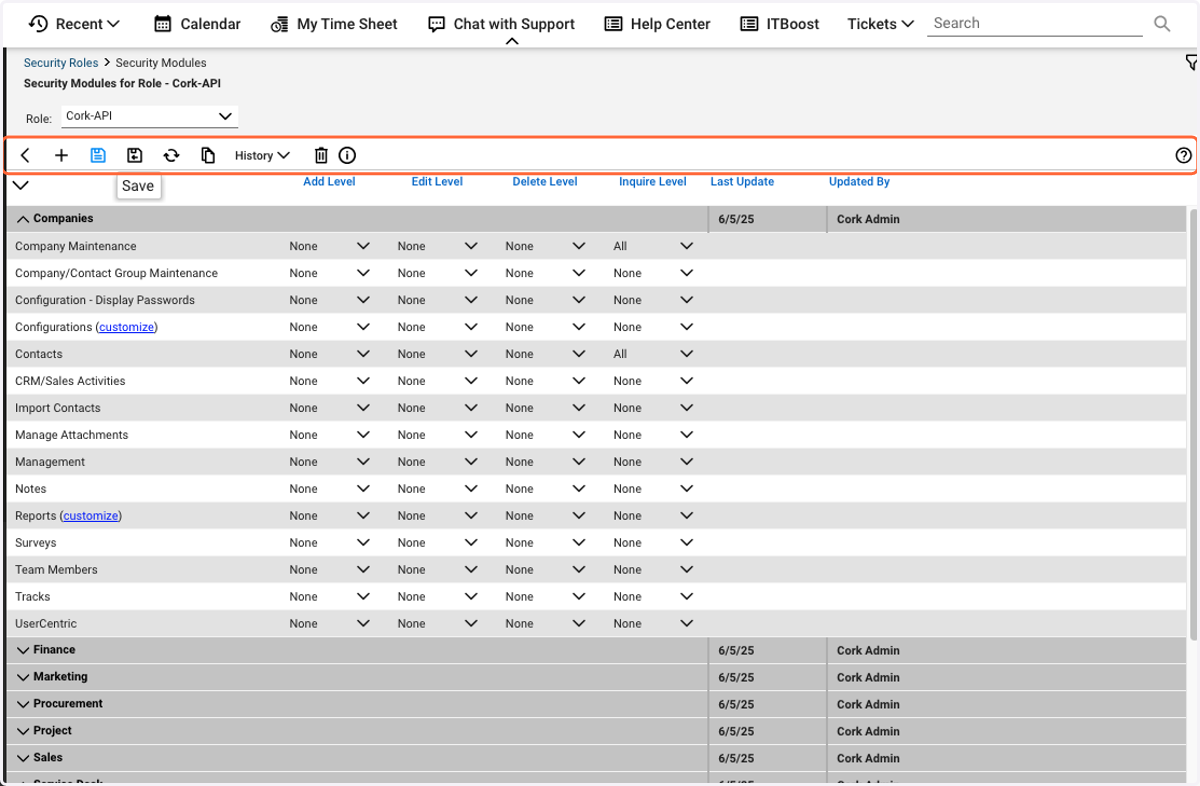Screen dimensions: 1200x786
Task: Expand the Marketing section
Action: pyautogui.click(x=23, y=677)
